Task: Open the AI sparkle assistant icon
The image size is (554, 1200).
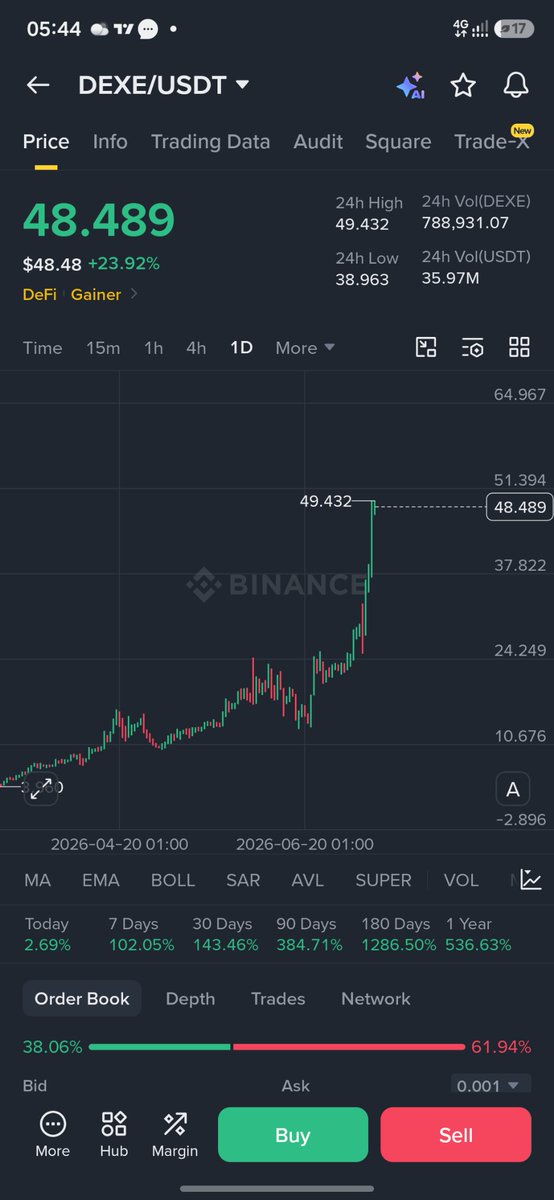Action: 410,86
